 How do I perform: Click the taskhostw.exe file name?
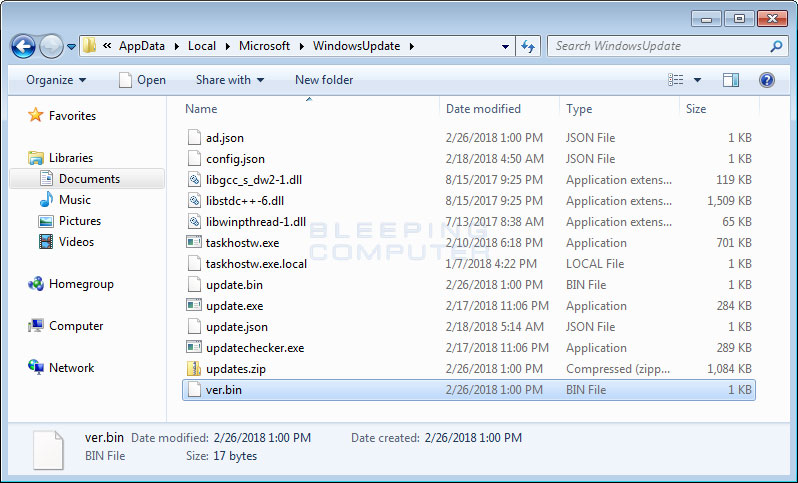242,243
